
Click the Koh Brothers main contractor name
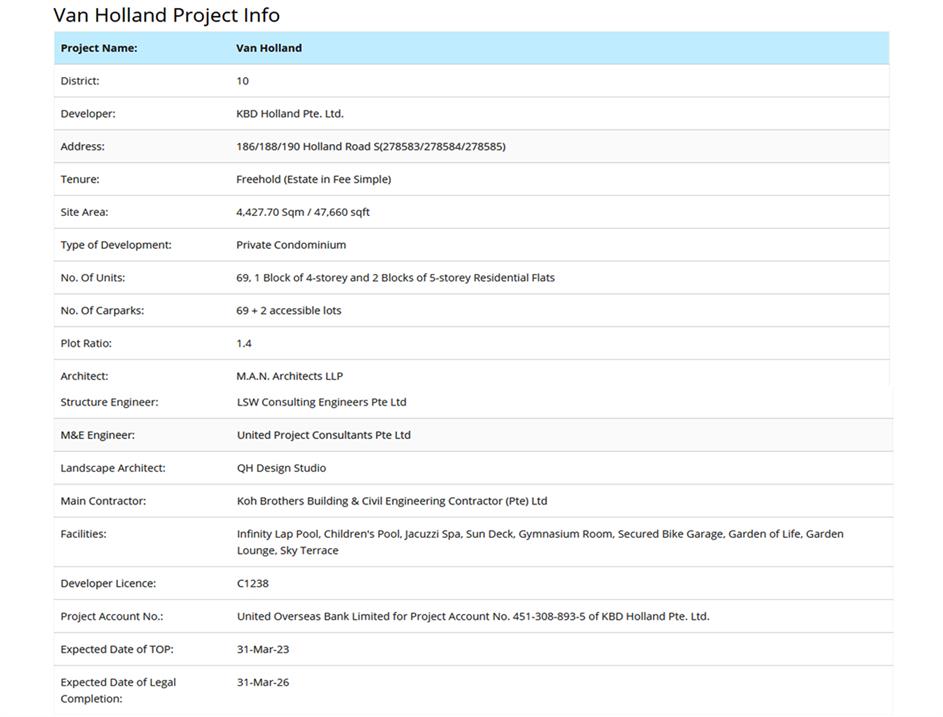click(x=392, y=501)
